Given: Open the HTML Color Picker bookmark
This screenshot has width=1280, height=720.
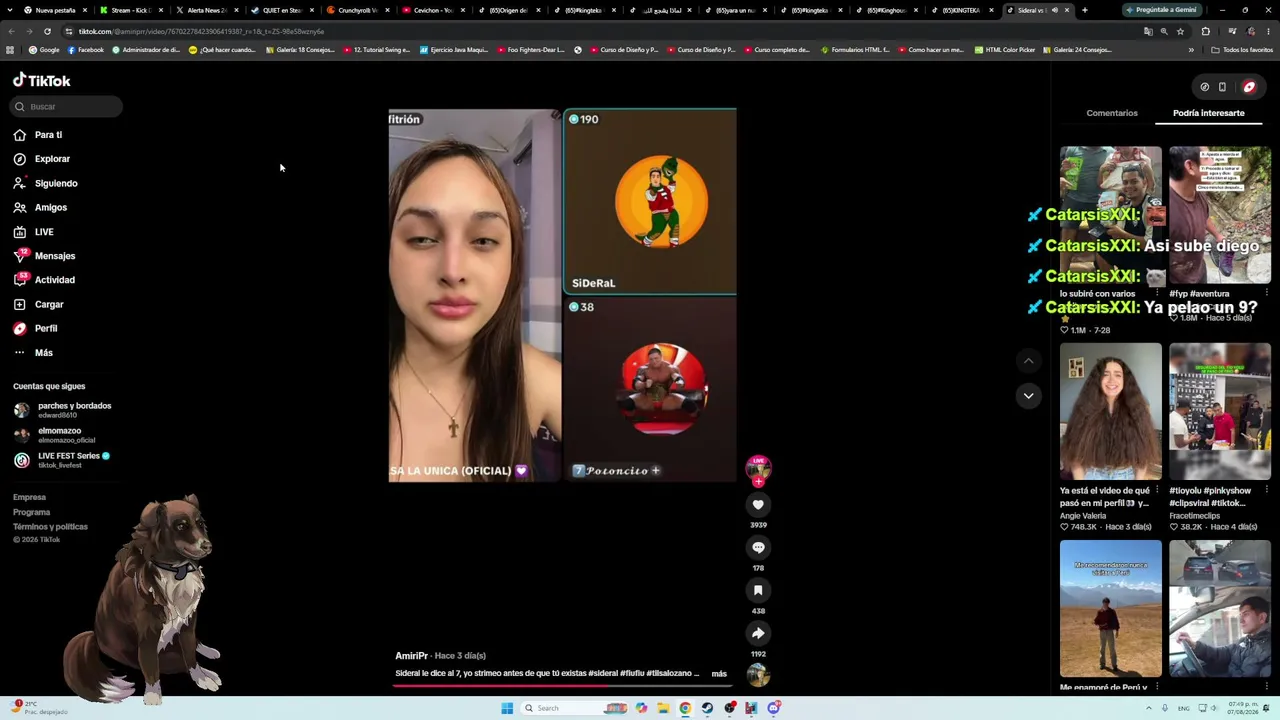Looking at the screenshot, I should click(x=1007, y=50).
